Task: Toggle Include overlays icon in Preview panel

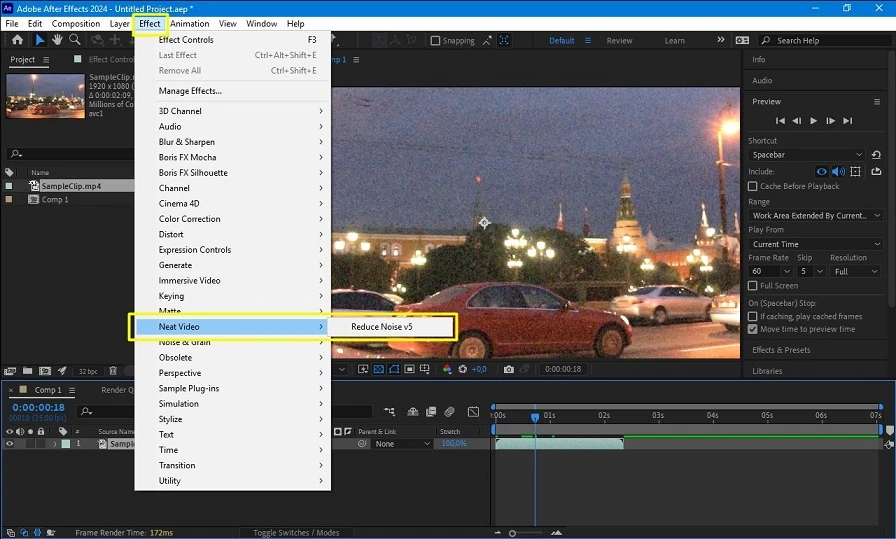Action: coord(855,171)
